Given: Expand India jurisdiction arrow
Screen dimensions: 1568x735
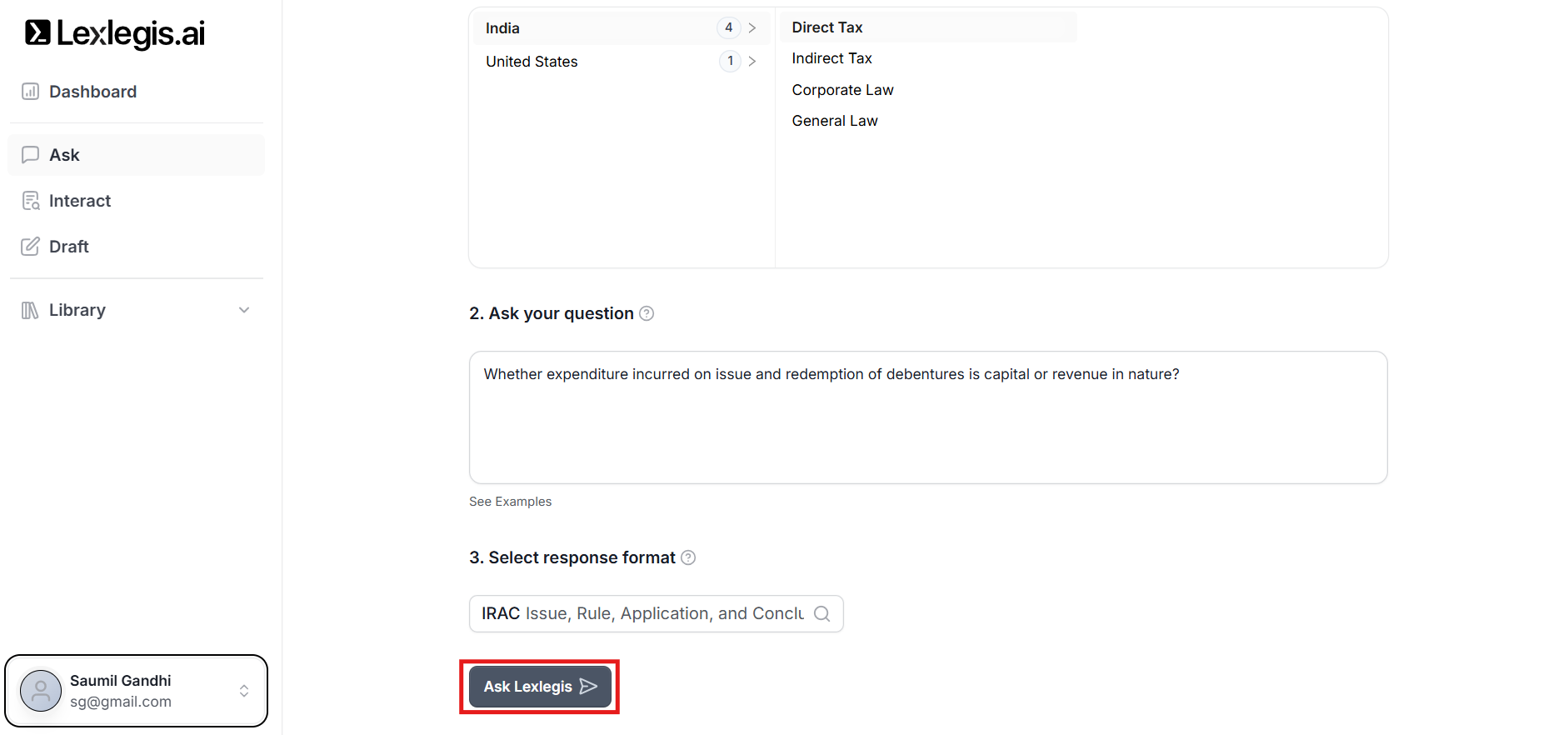Looking at the screenshot, I should pos(752,28).
